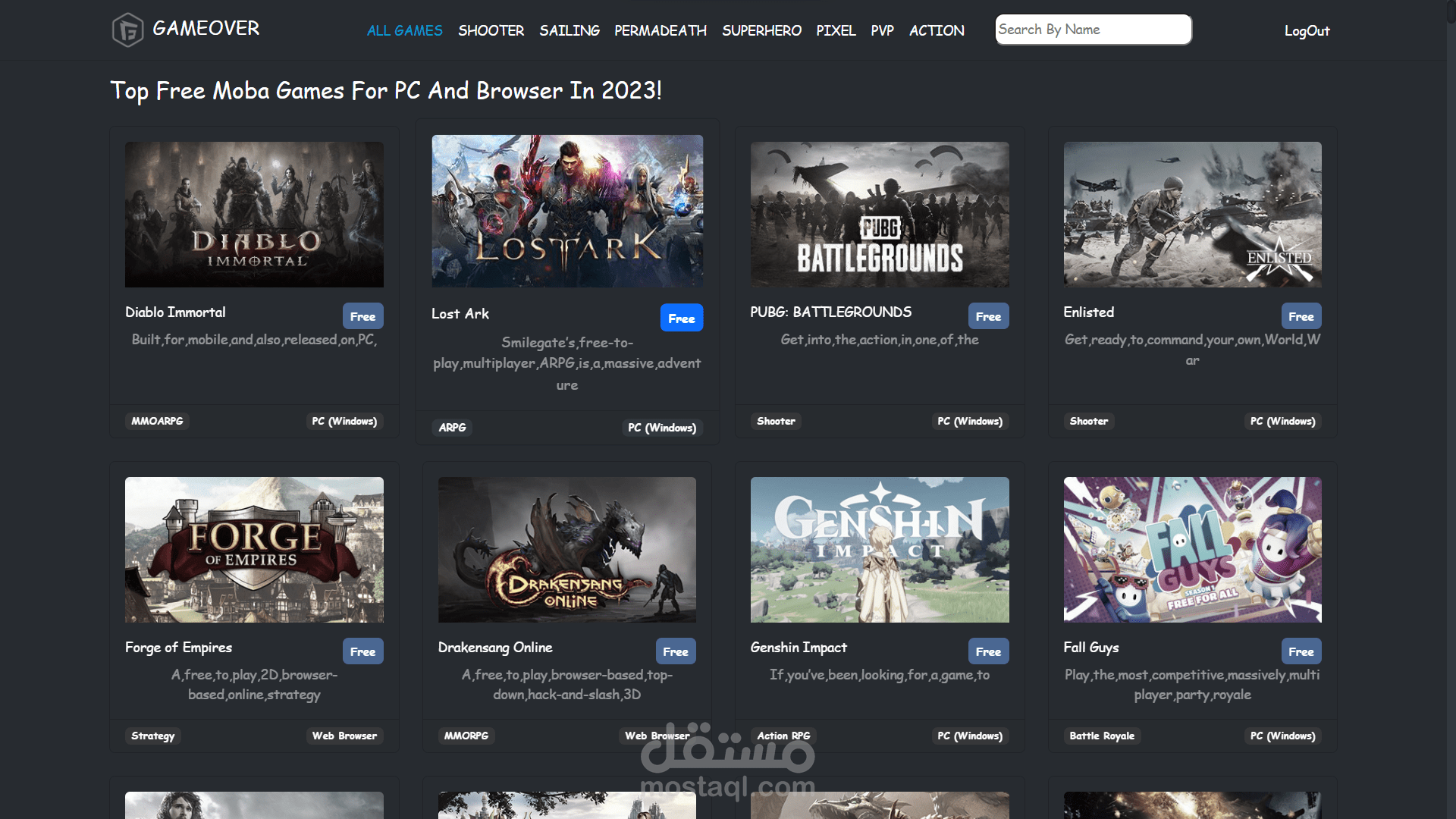Select the SAILING category
Screen dimensions: 1456x819
tap(570, 30)
